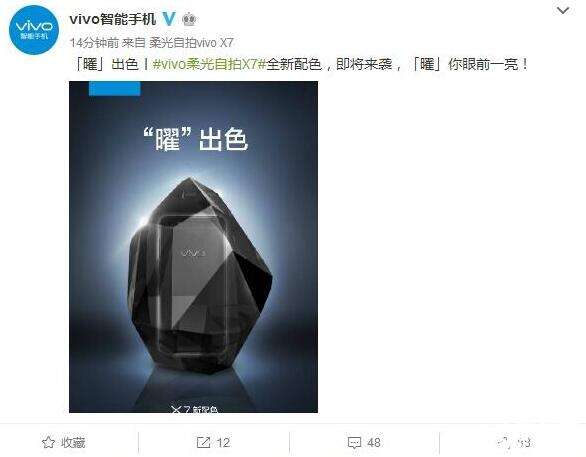
Task: Click the 收藏 favorite label
Action: 73,443
